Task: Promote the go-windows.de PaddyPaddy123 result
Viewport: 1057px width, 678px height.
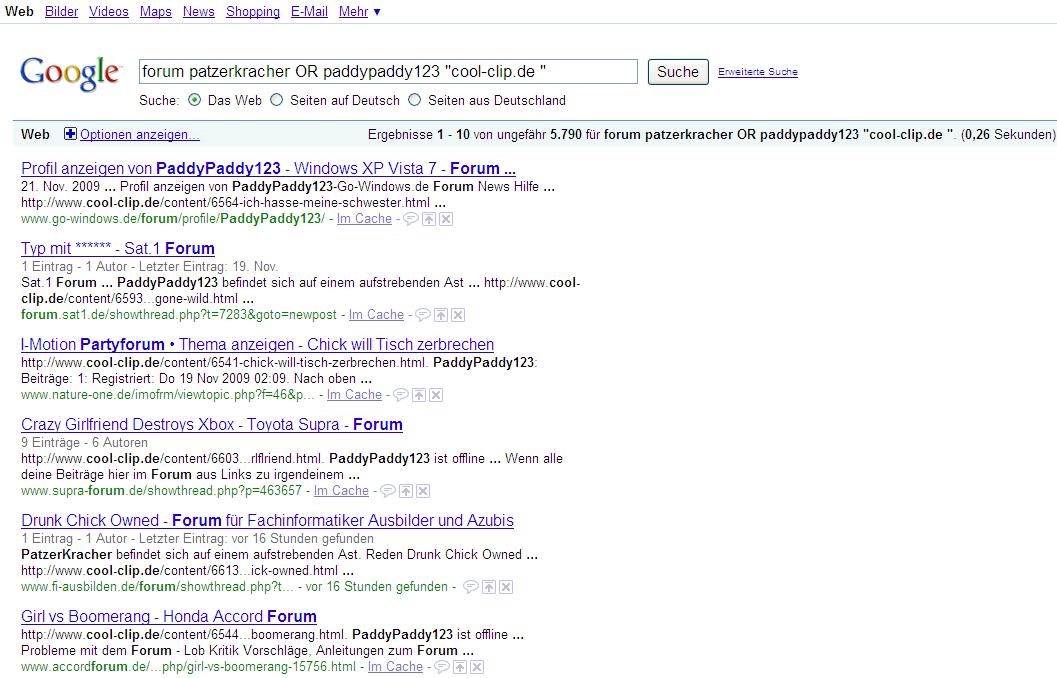Action: click(x=429, y=219)
